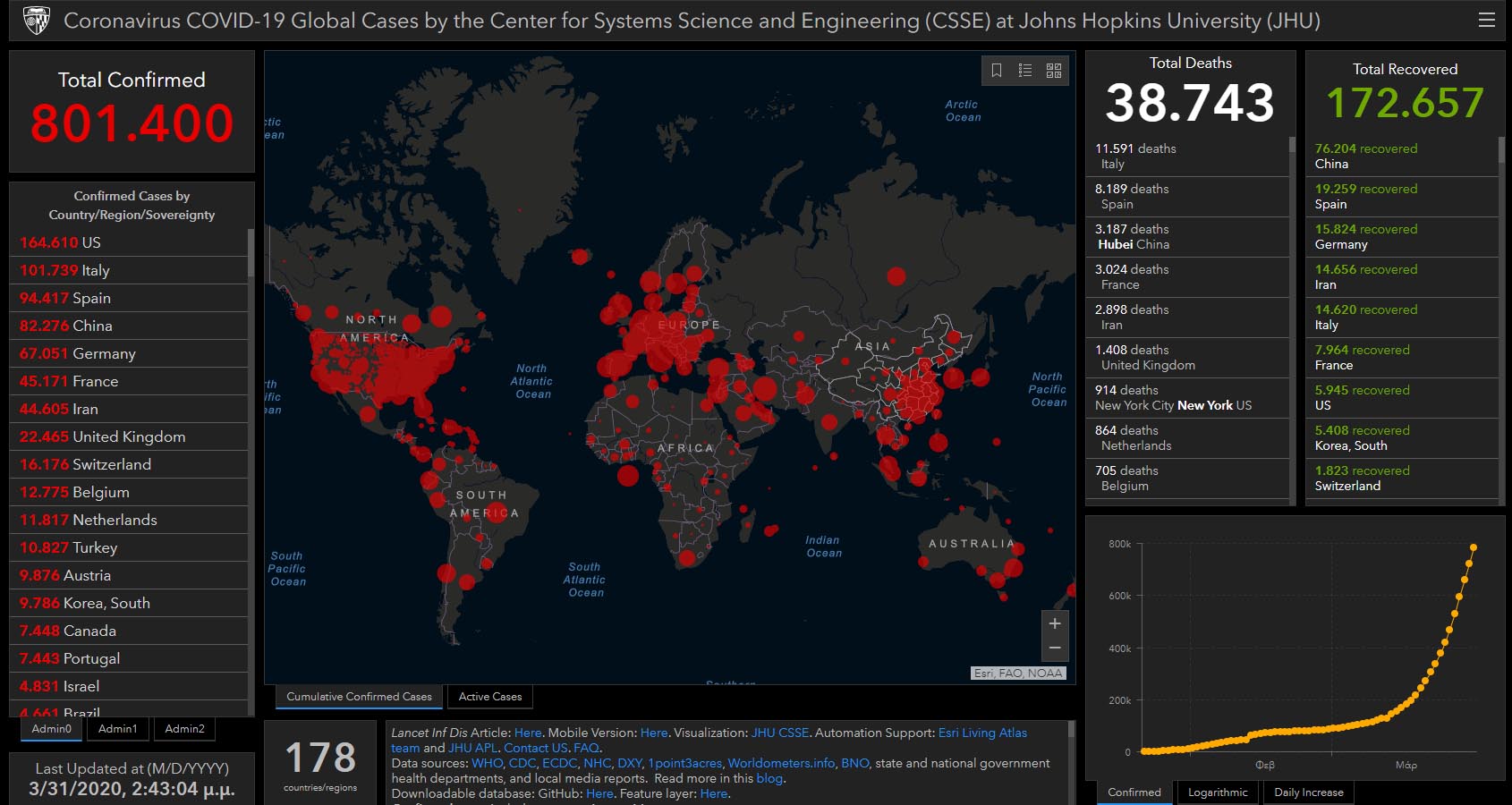The image size is (1512, 805).
Task: Open the 1point3acres source link
Action: 685,763
